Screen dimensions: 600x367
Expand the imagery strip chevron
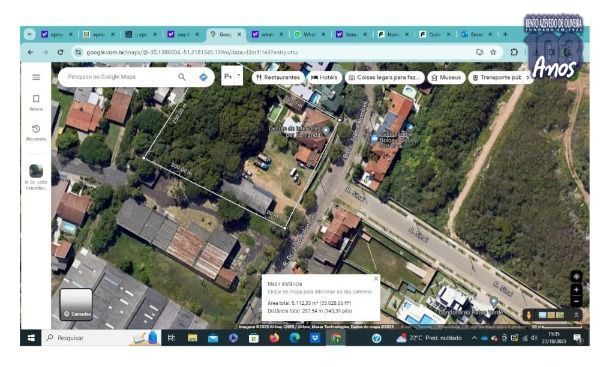pyautogui.click(x=576, y=315)
